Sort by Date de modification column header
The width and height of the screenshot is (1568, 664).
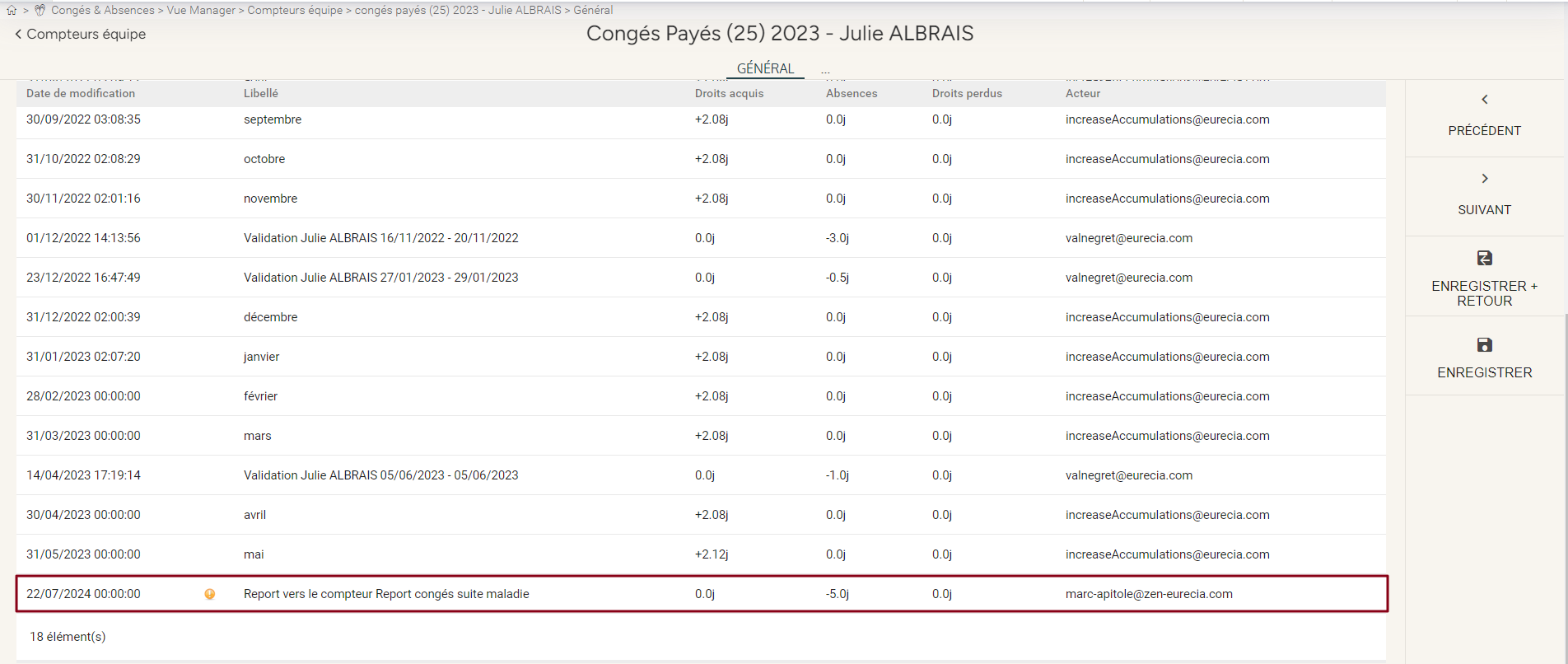[x=81, y=94]
